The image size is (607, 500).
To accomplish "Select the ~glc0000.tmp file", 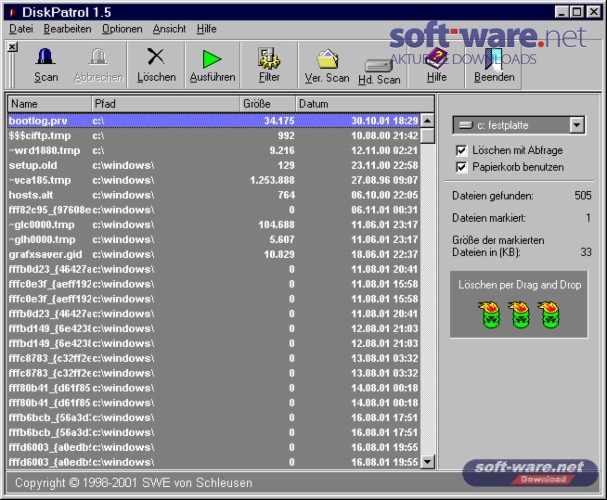I will coord(41,224).
